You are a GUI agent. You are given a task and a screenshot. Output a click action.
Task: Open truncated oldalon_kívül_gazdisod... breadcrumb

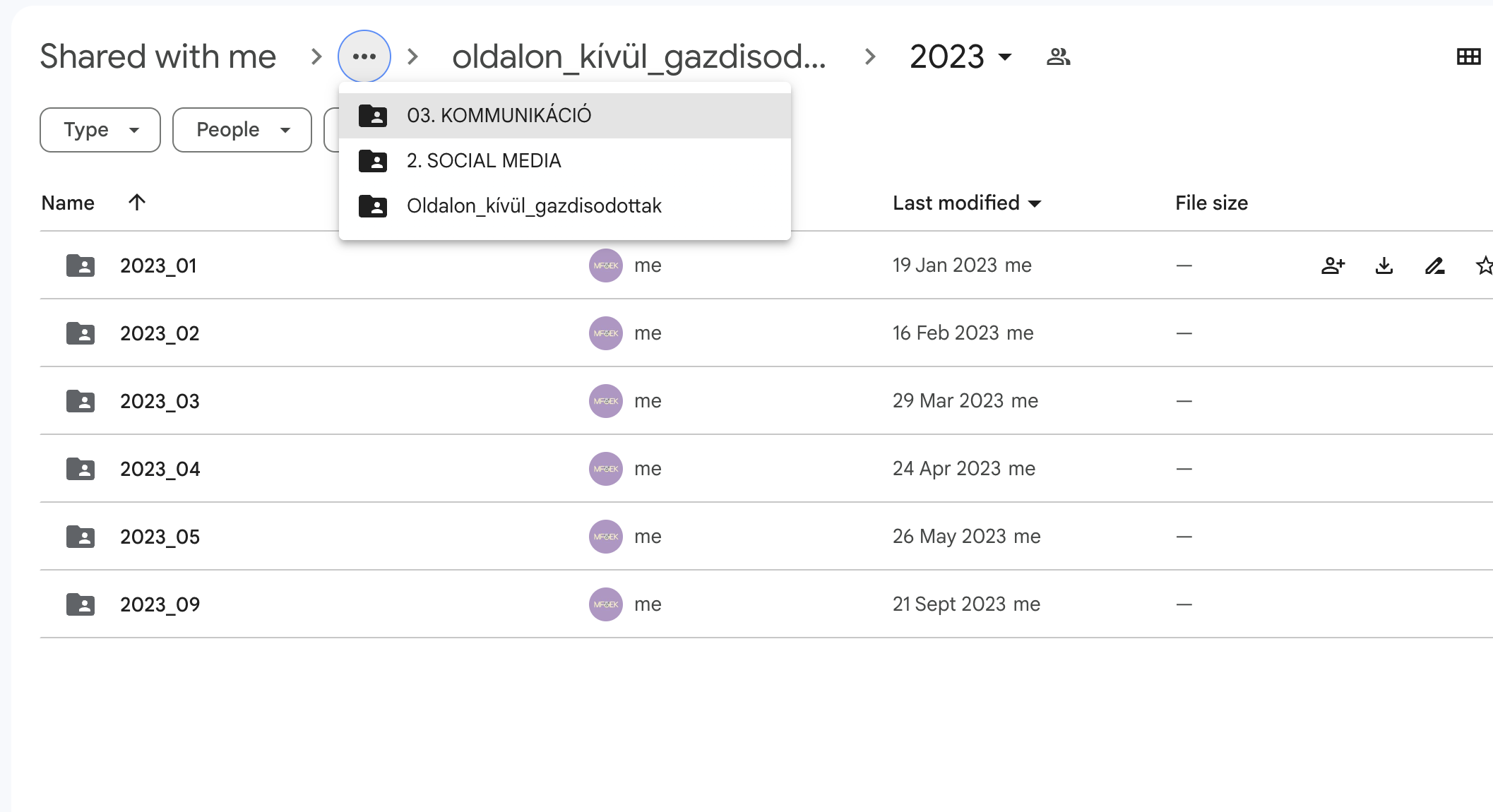(638, 56)
